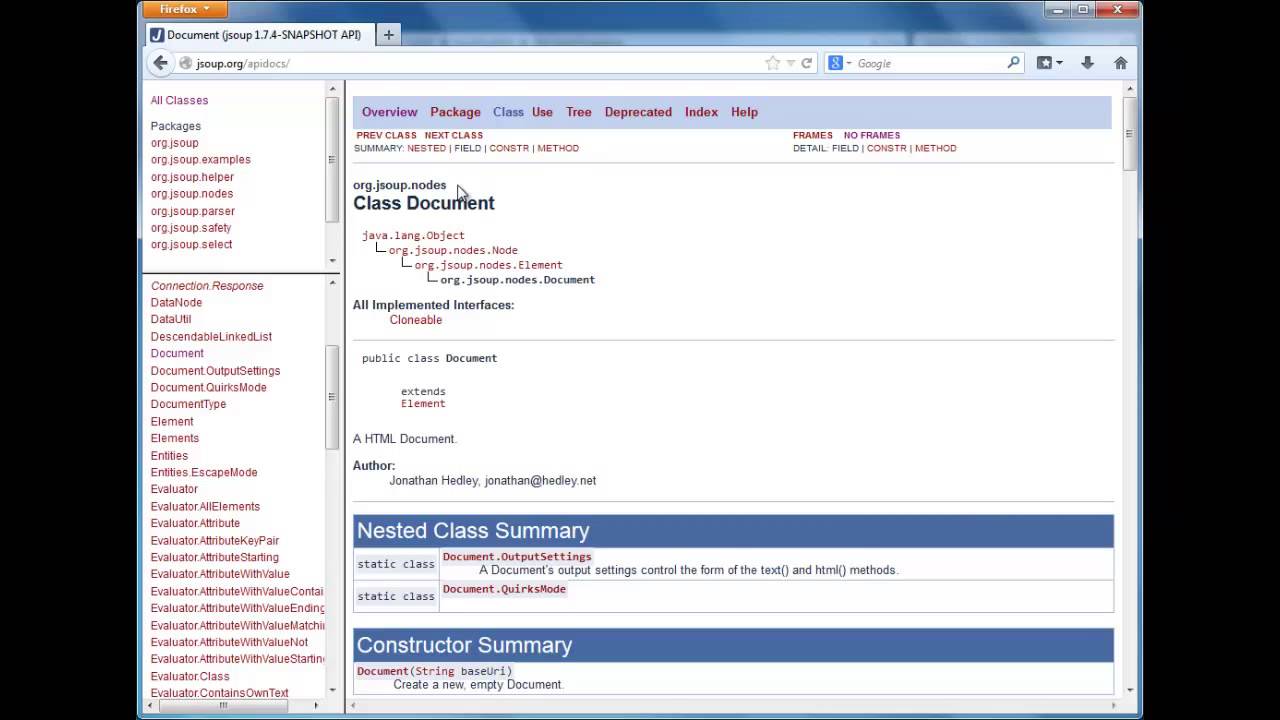Viewport: 1280px width, 720px height.
Task: Go to the browser home icon
Action: point(1120,63)
